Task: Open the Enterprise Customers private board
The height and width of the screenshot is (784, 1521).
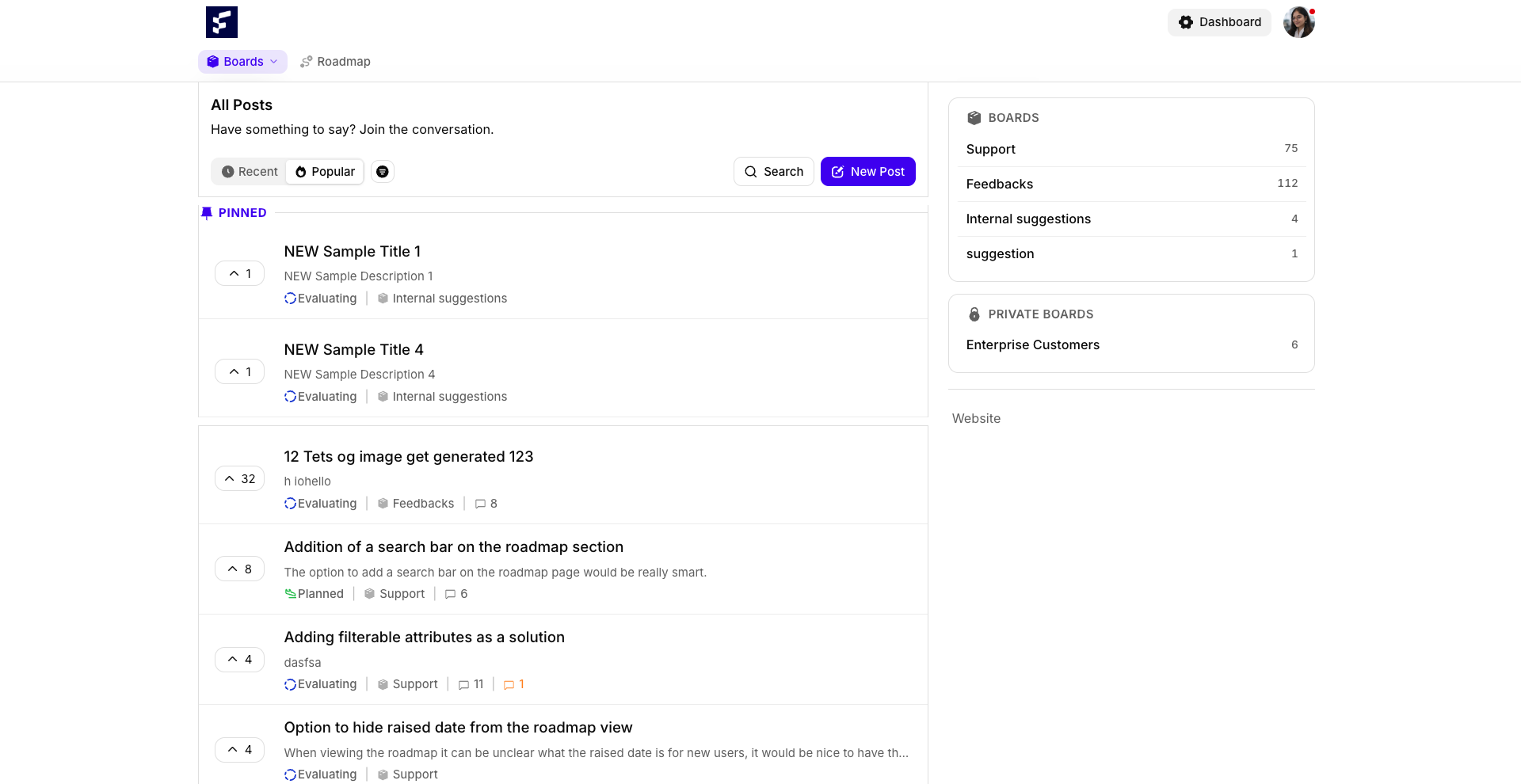Action: pos(1131,344)
